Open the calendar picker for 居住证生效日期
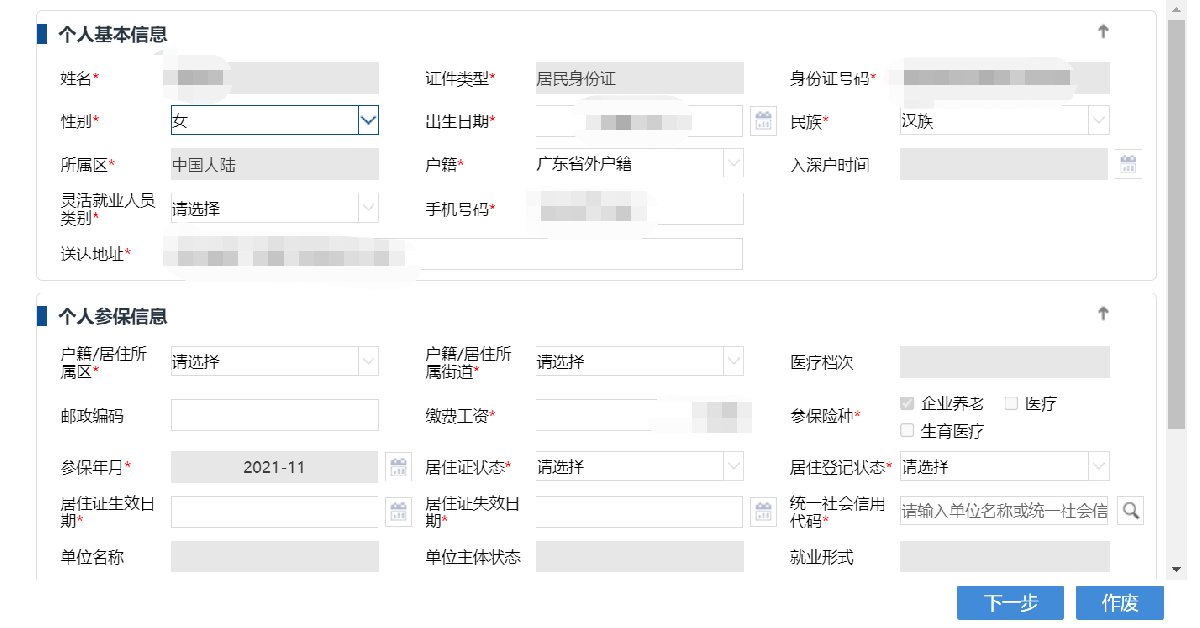Viewport: 1200px width, 628px height. click(x=399, y=511)
